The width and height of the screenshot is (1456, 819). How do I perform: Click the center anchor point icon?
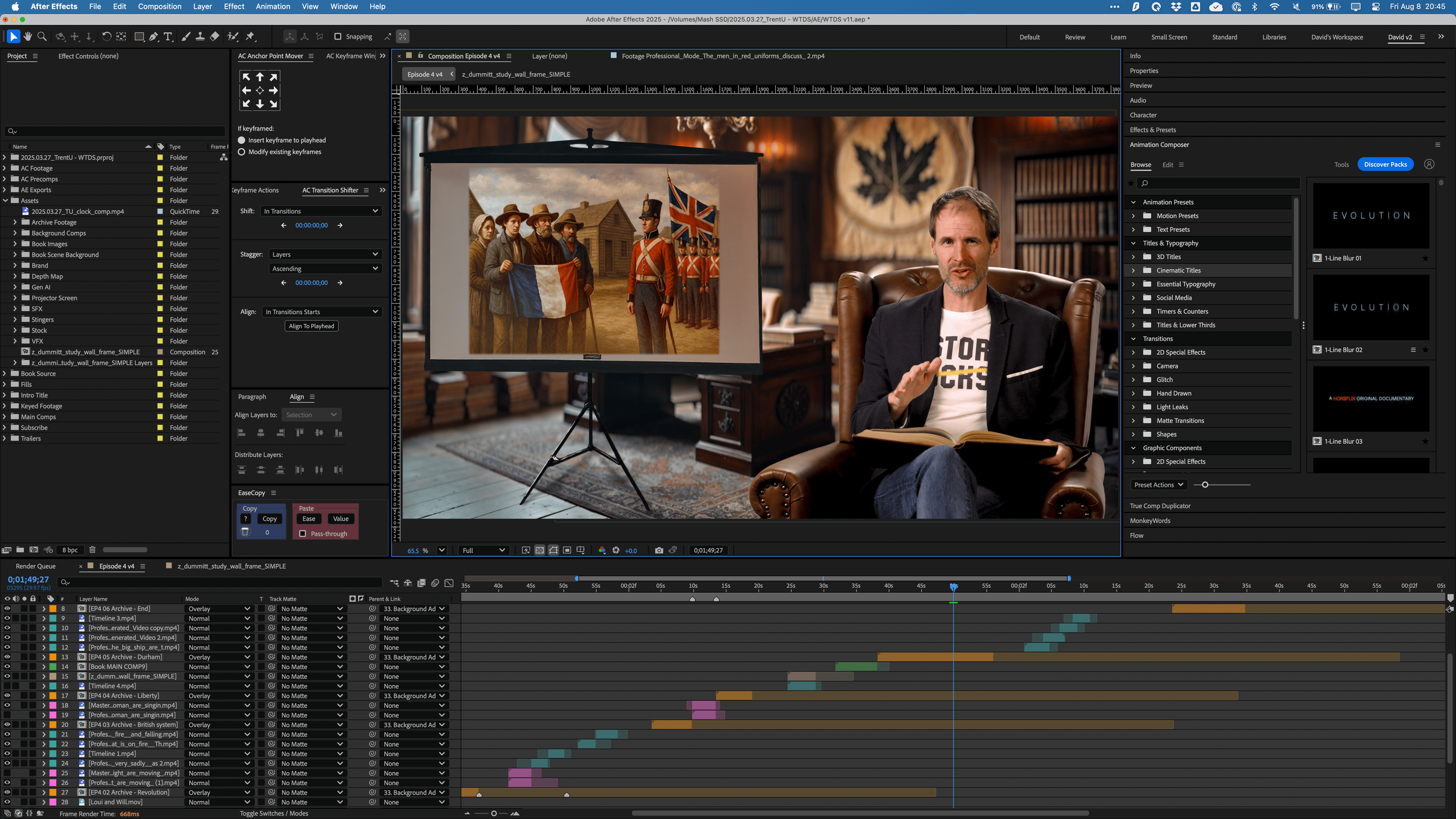pos(260,90)
